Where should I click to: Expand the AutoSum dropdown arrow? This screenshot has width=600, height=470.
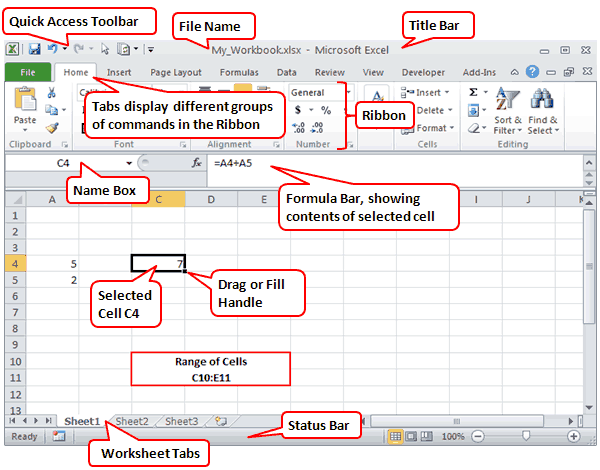pyautogui.click(x=486, y=92)
